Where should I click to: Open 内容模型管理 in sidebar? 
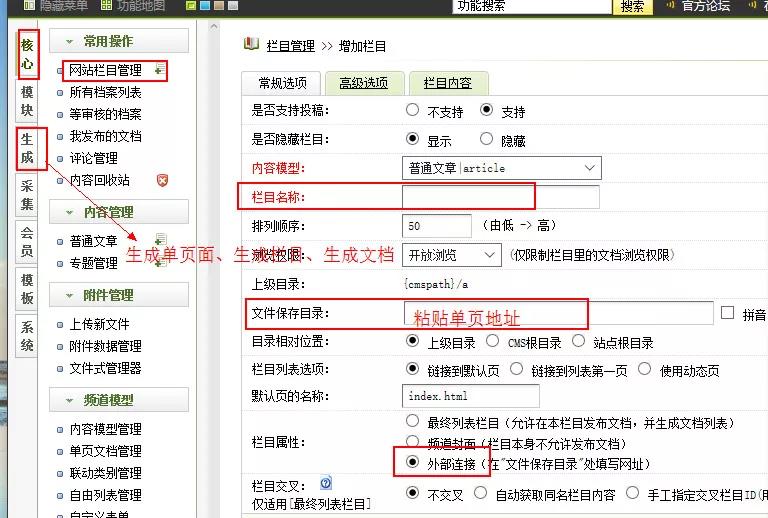105,429
